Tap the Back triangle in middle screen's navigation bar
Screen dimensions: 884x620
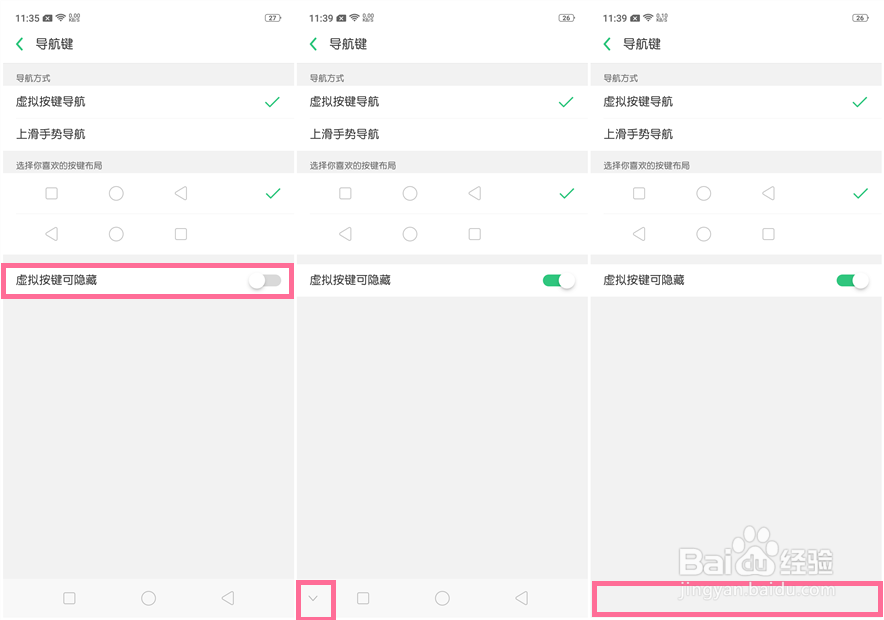(521, 597)
